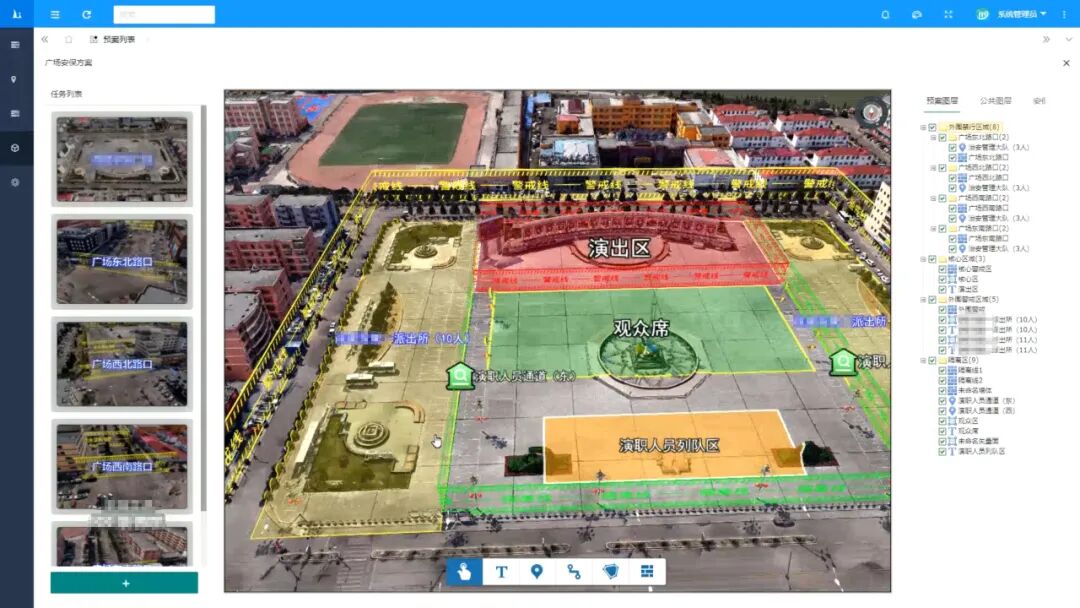Open the chat messages icon

coord(917,14)
